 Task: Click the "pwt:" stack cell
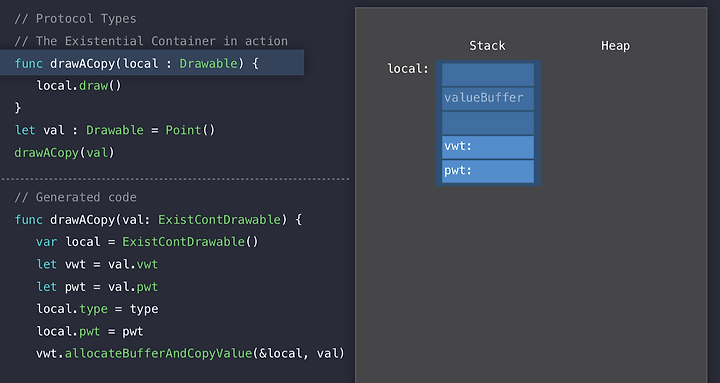point(488,171)
